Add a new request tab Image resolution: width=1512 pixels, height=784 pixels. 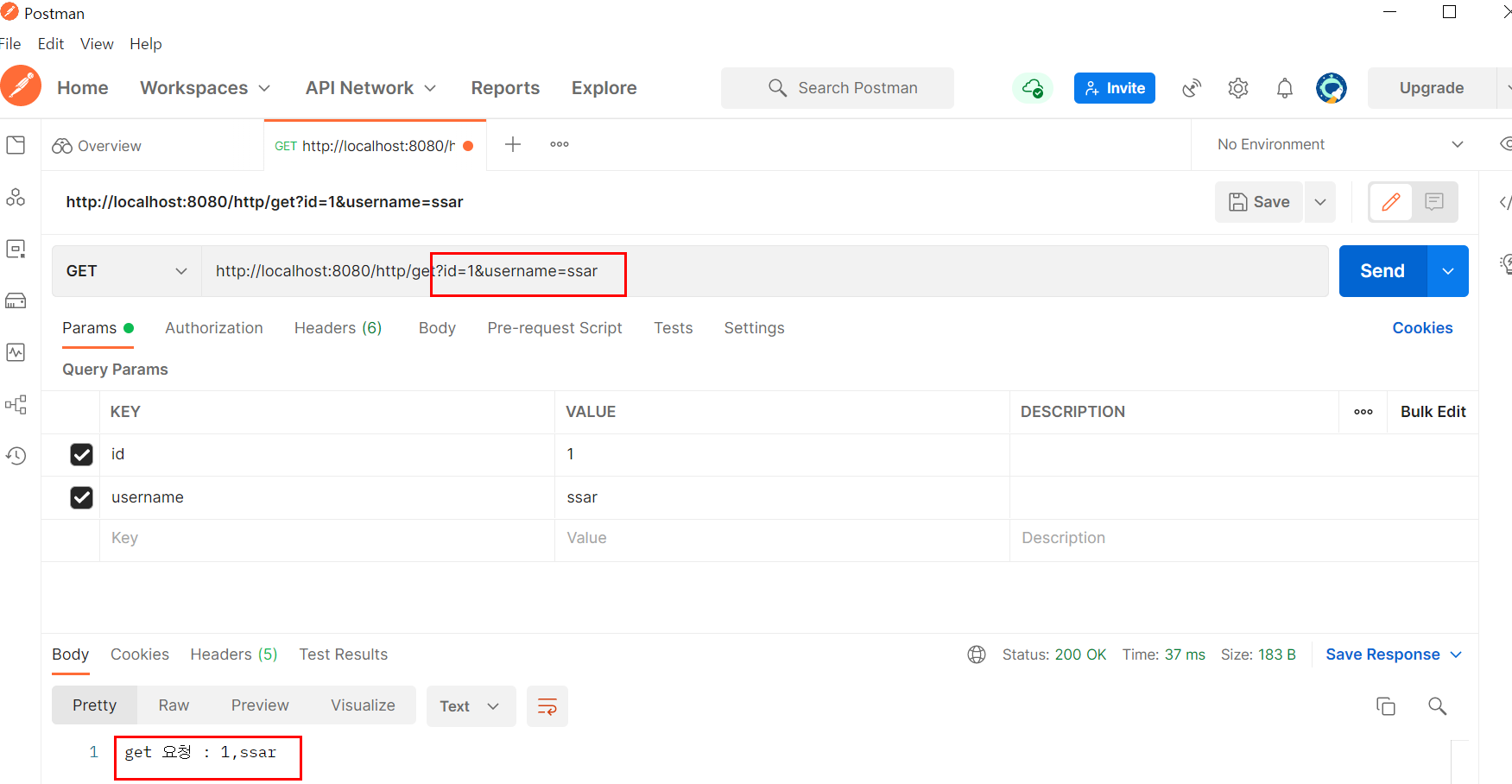[513, 144]
